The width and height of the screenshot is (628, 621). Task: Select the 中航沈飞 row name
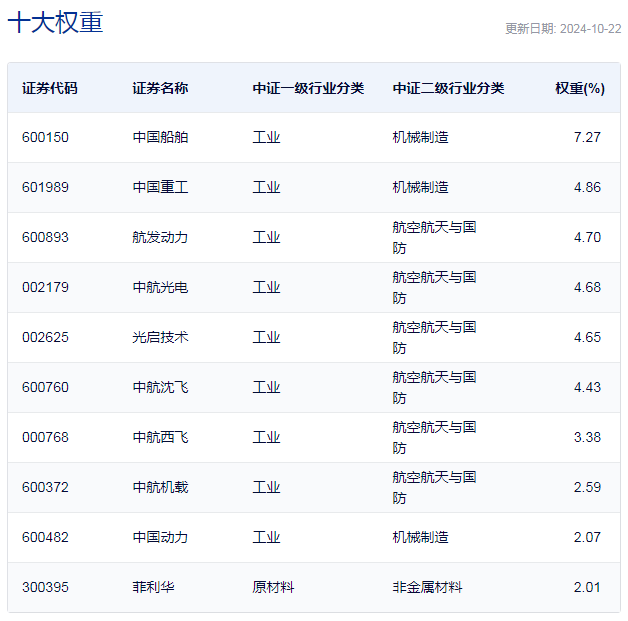(x=160, y=387)
